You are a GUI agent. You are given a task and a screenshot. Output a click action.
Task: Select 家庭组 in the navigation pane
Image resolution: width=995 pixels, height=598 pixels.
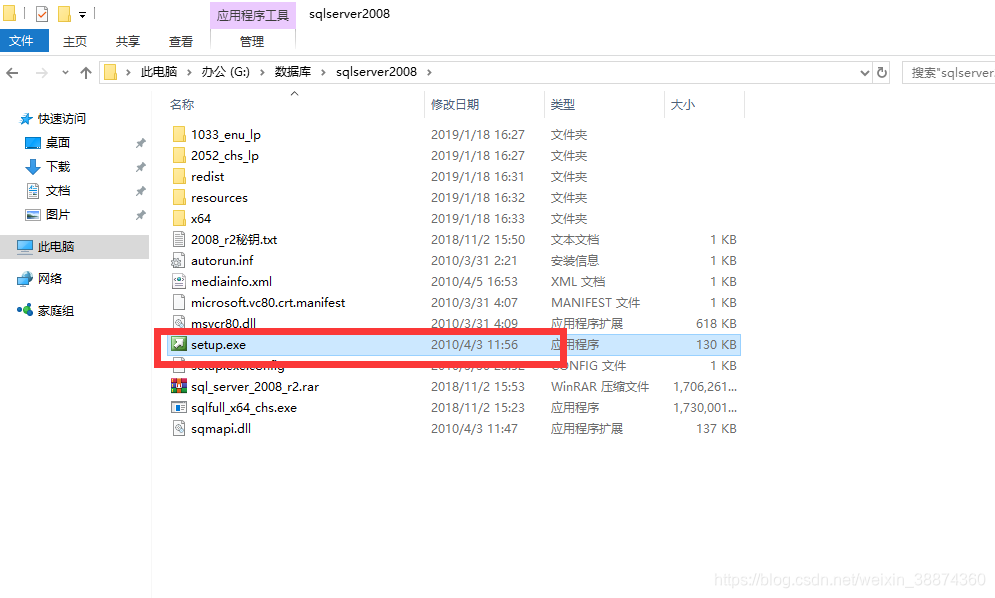point(56,310)
